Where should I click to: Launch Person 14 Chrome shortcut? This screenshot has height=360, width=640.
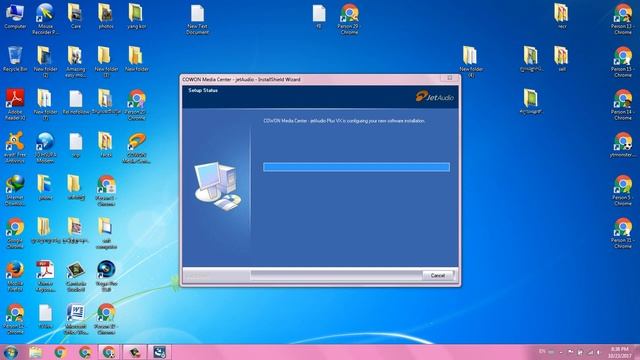[622, 104]
